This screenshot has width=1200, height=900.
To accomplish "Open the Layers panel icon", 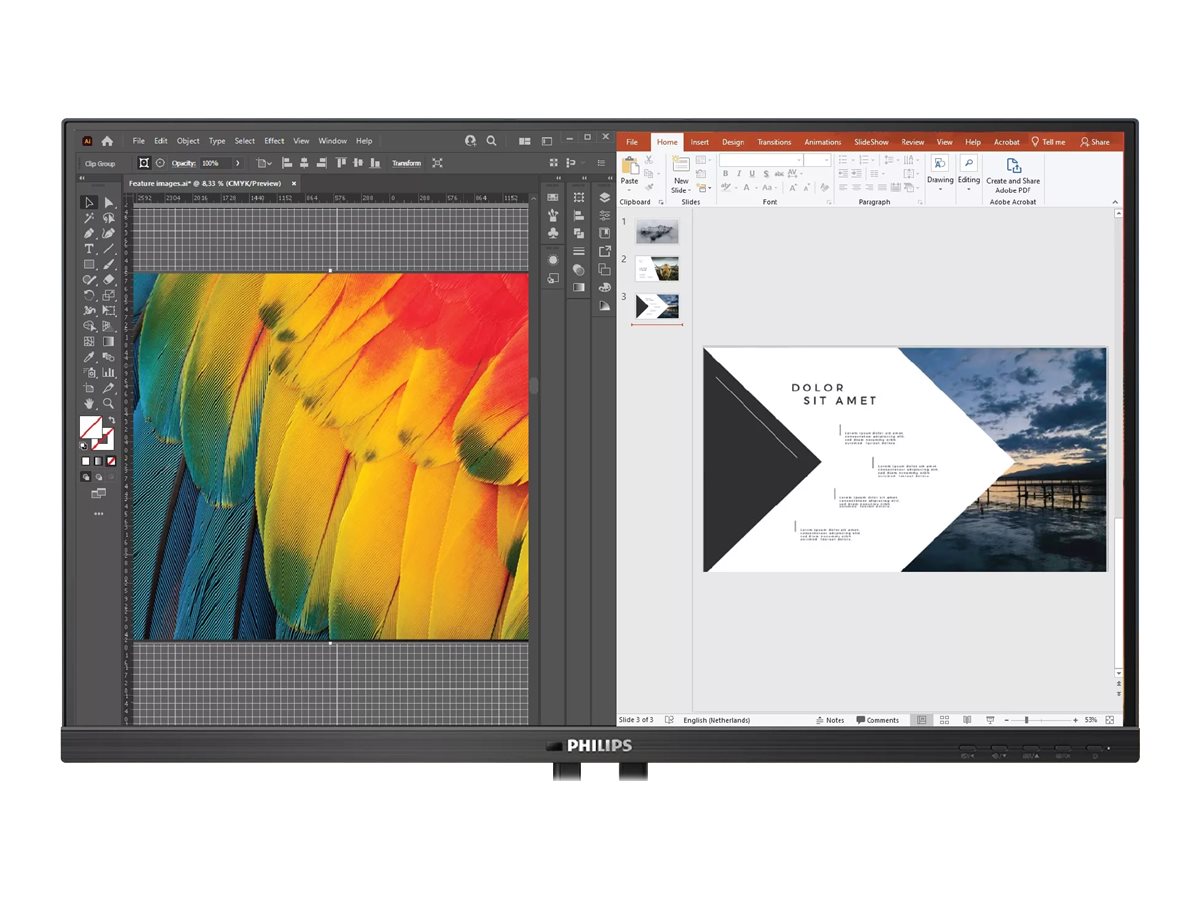I will click(604, 198).
